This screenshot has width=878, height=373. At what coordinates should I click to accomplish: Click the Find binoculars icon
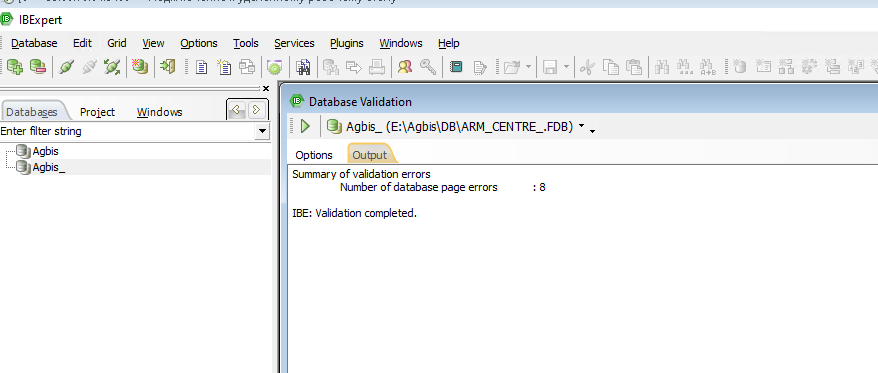click(662, 67)
